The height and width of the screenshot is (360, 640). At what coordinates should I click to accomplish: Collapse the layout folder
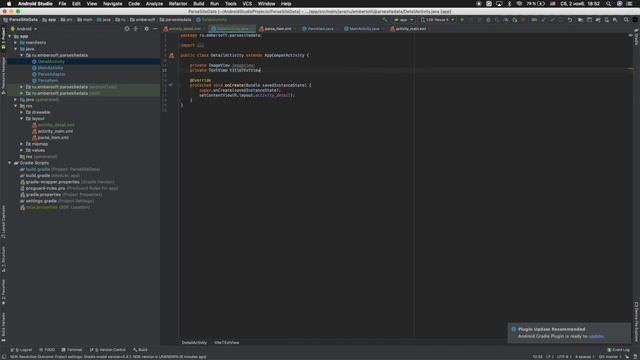point(22,118)
